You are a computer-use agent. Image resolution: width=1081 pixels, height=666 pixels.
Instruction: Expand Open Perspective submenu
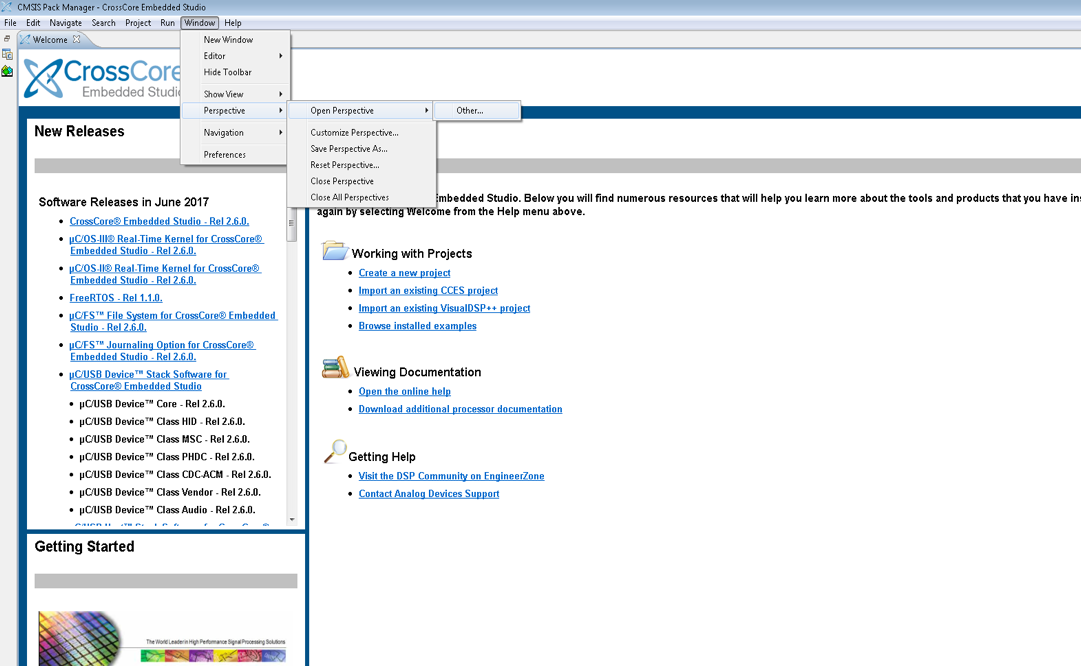(x=361, y=111)
